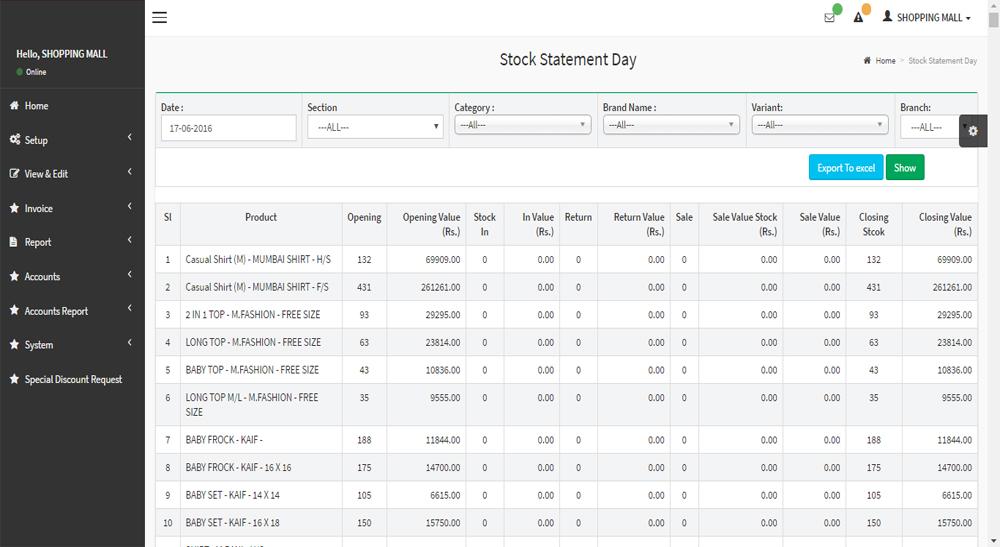This screenshot has height=547, width=1000.
Task: Open the Brand Name dropdown
Action: point(672,125)
